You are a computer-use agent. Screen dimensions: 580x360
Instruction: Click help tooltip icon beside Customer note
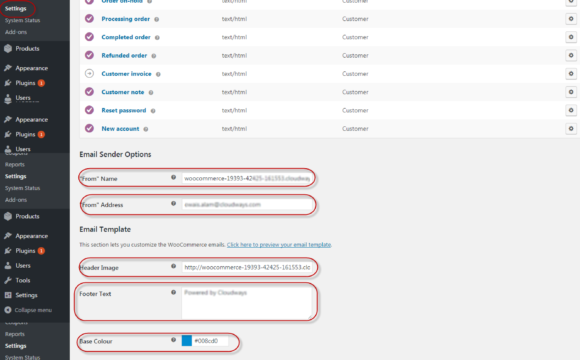151,92
